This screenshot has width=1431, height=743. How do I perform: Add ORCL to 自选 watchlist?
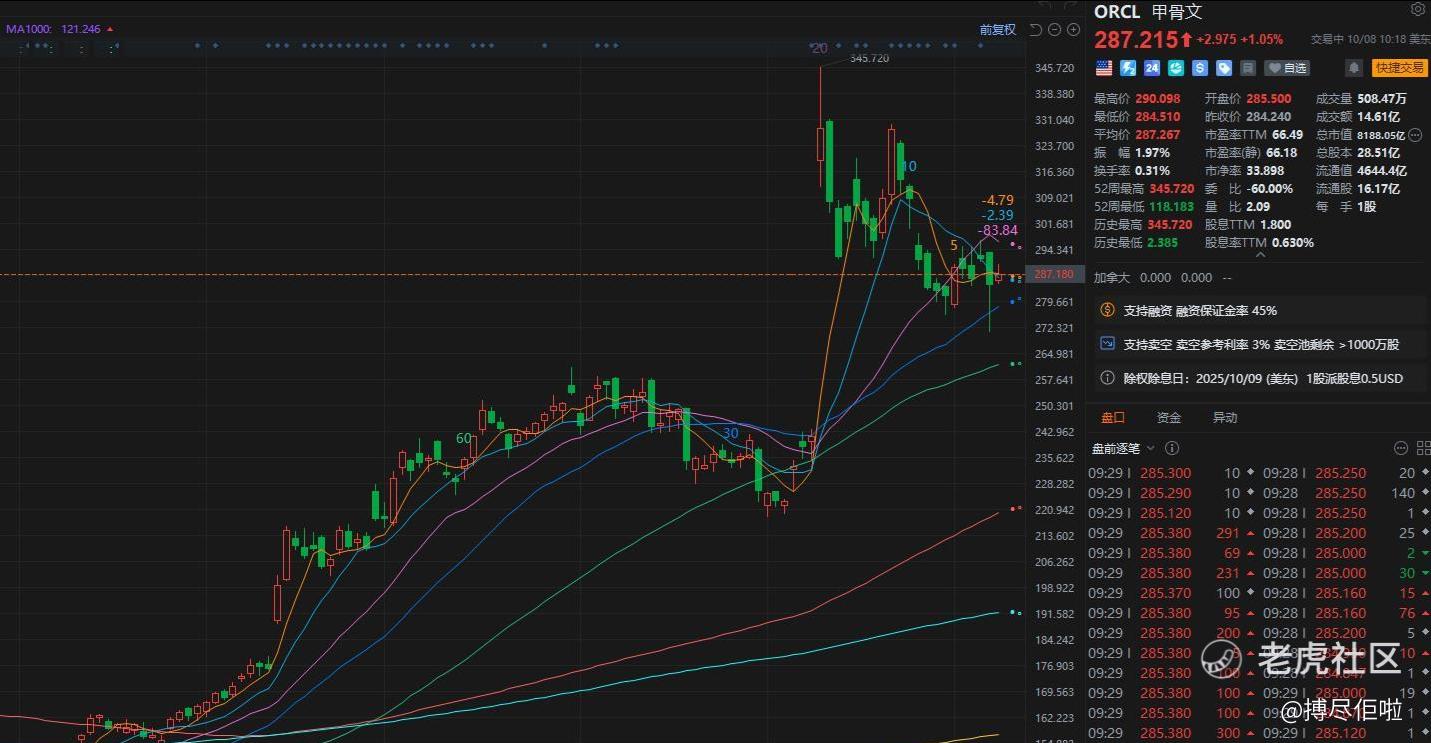coord(1287,68)
